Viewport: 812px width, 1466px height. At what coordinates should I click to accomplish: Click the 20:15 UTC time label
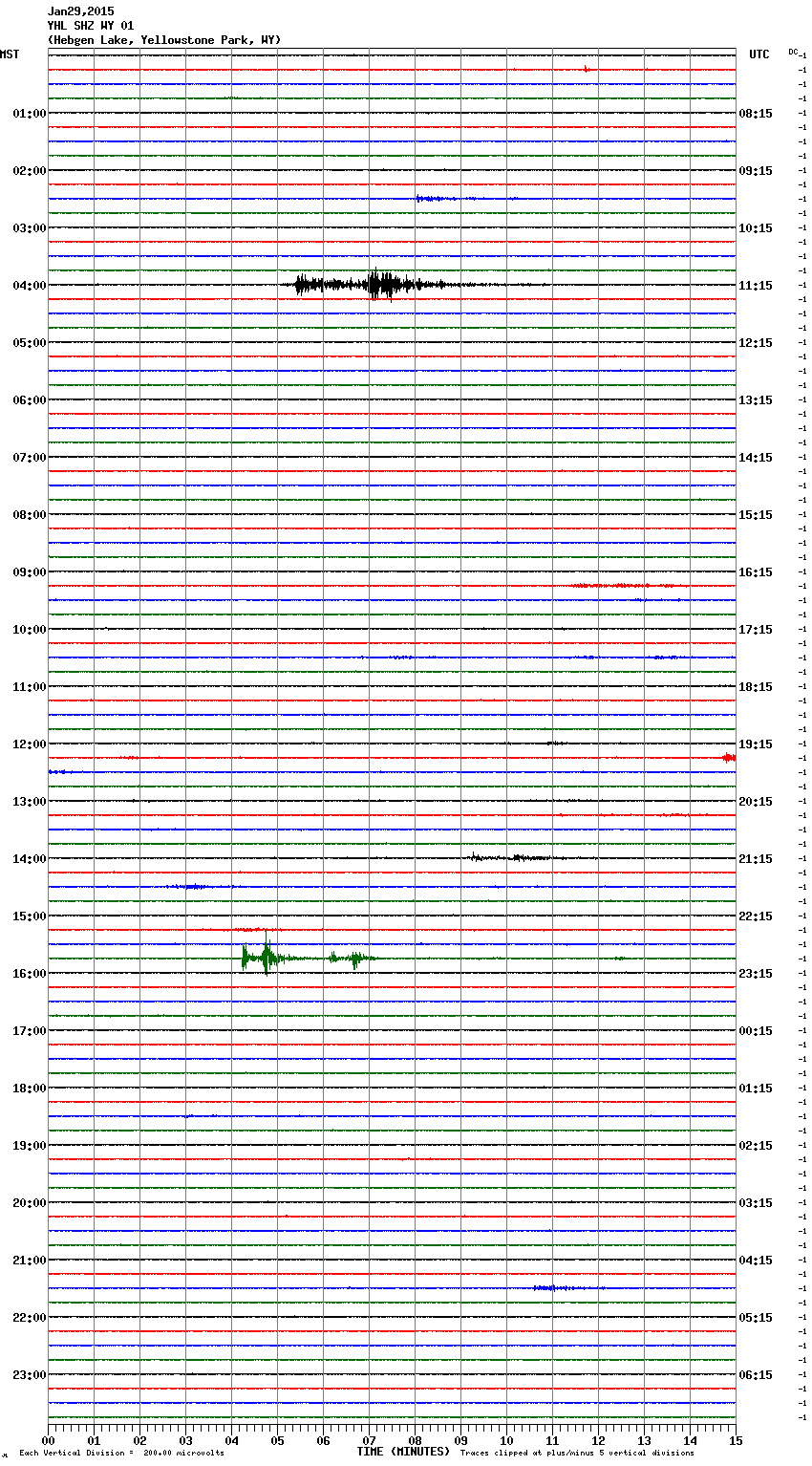click(x=756, y=802)
